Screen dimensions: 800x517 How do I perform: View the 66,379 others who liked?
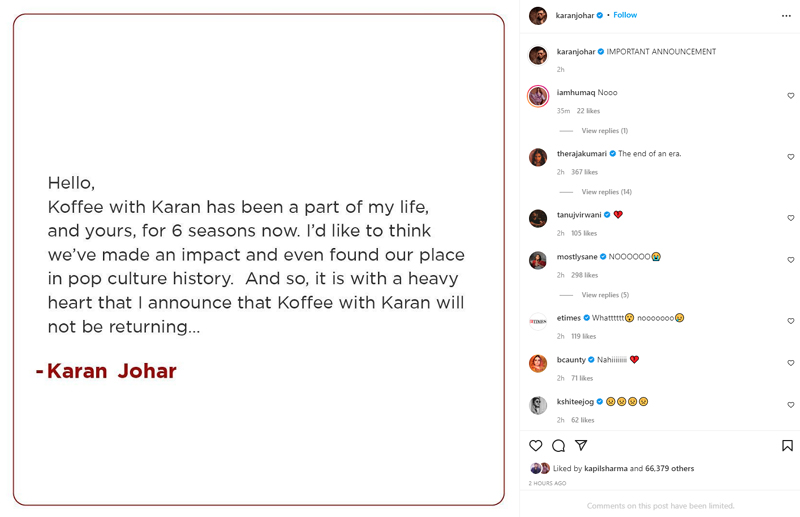pyautogui.click(x=669, y=469)
